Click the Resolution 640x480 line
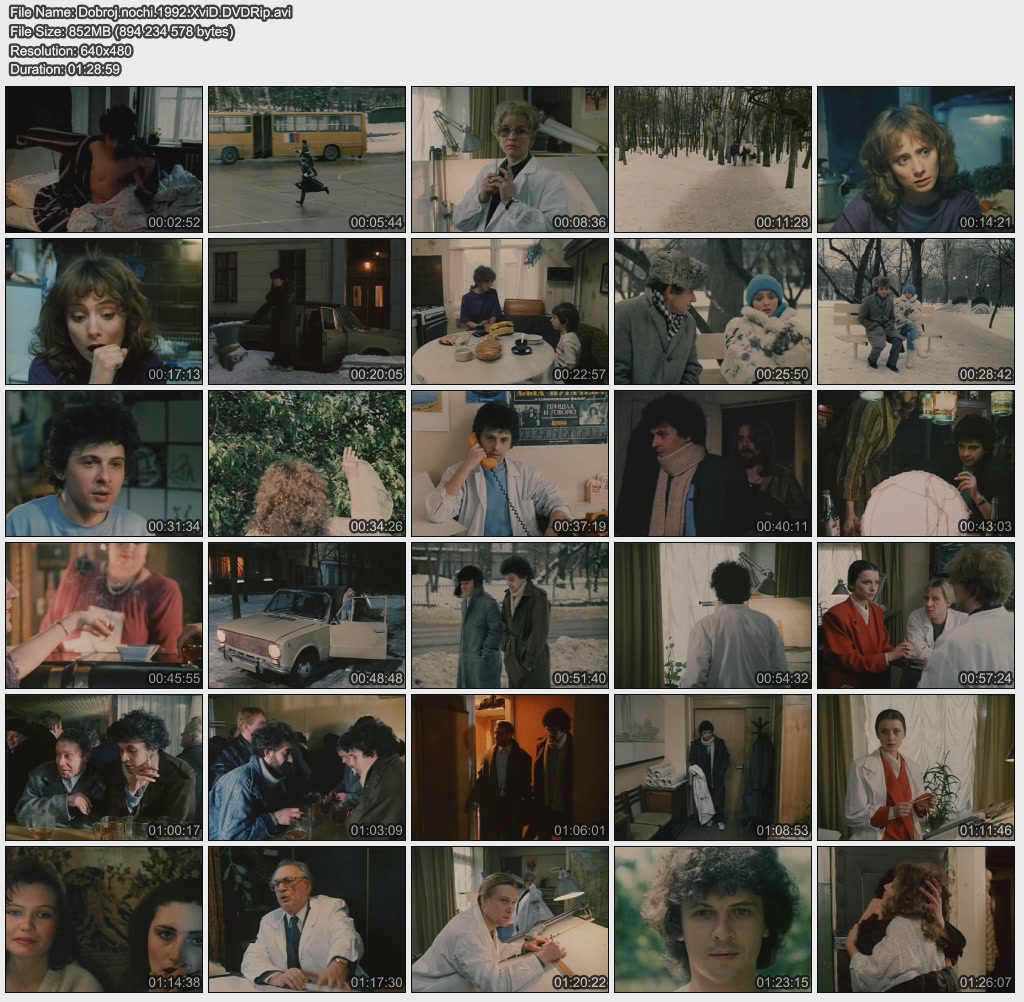 (x=71, y=50)
